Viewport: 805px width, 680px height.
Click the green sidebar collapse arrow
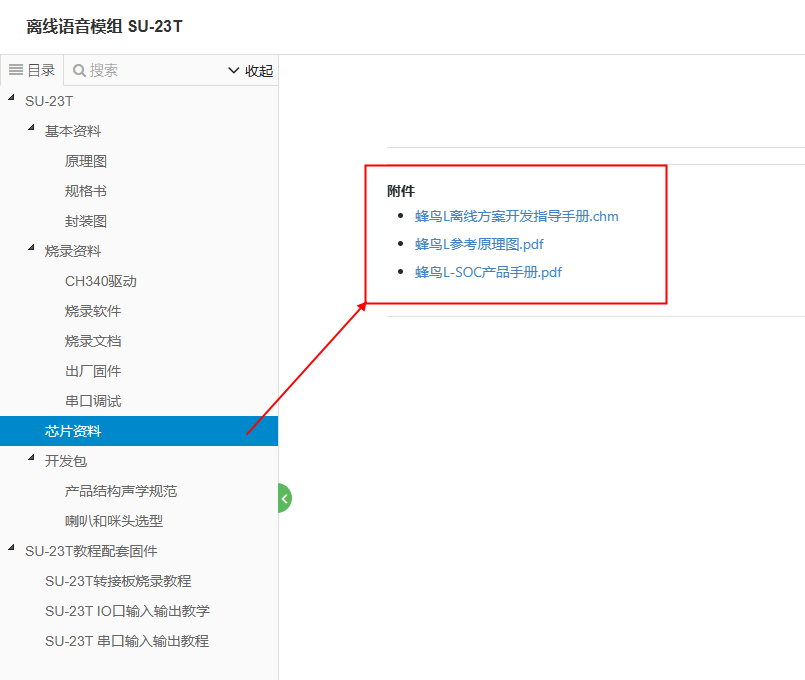click(x=284, y=497)
